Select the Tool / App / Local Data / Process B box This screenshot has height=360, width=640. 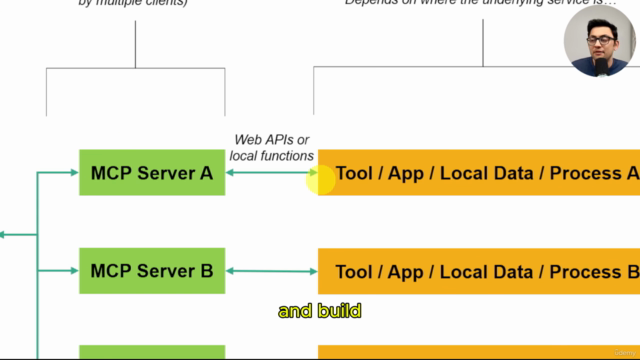479,271
